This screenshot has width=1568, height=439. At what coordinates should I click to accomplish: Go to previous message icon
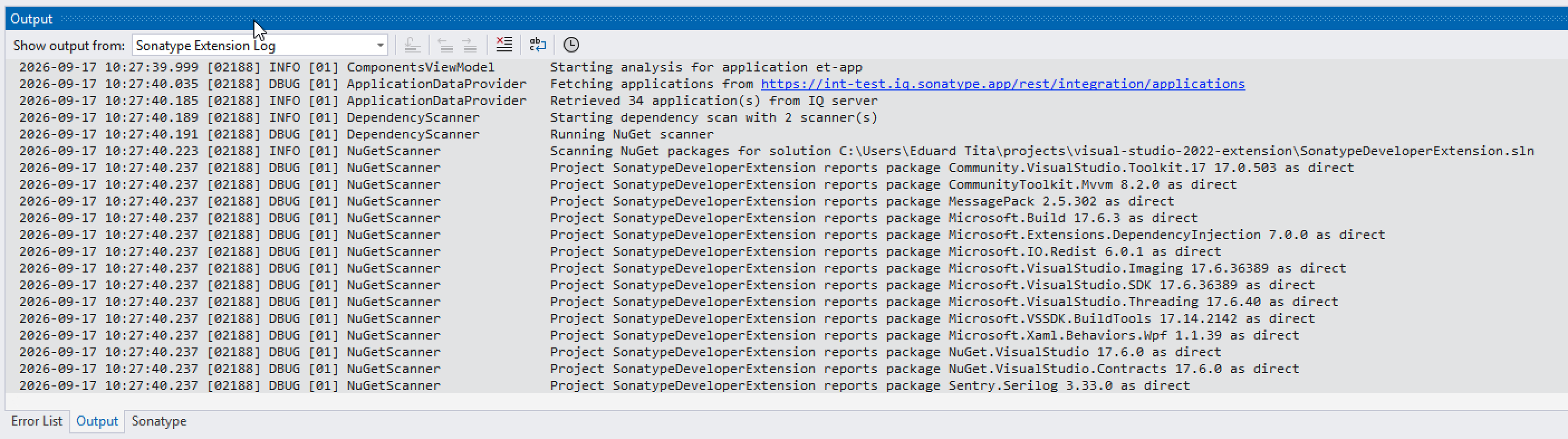[445, 45]
